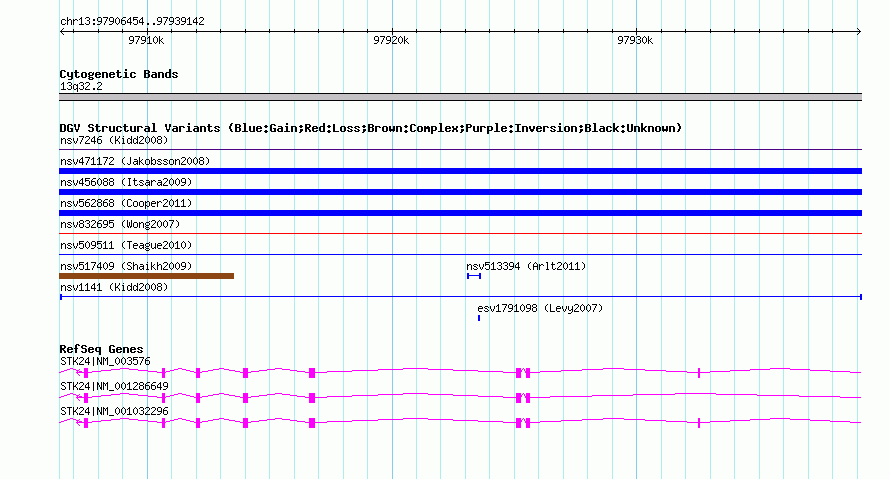Click the red loss line under nsv832695
The image size is (890, 479).
point(460,233)
